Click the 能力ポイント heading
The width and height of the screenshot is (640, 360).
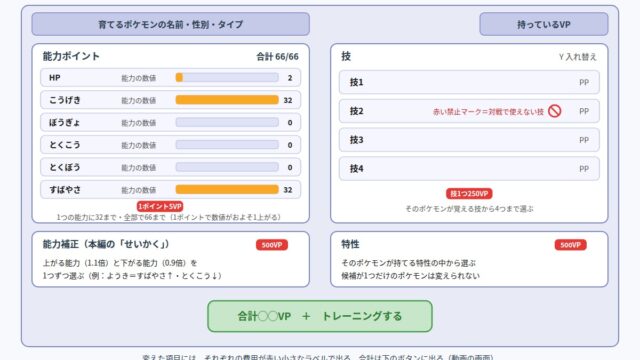coord(71,56)
